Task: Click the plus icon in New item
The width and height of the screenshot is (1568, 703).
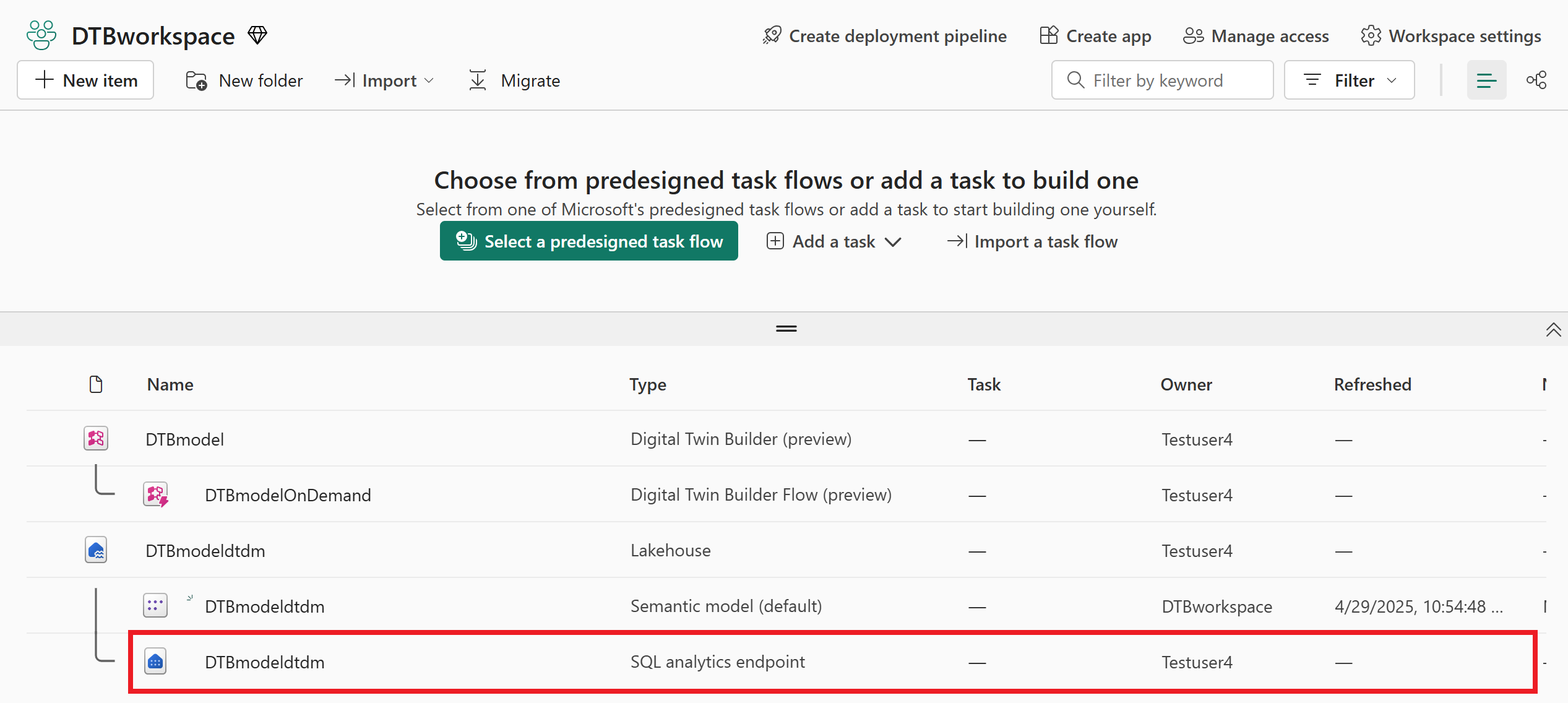Action: (x=45, y=80)
